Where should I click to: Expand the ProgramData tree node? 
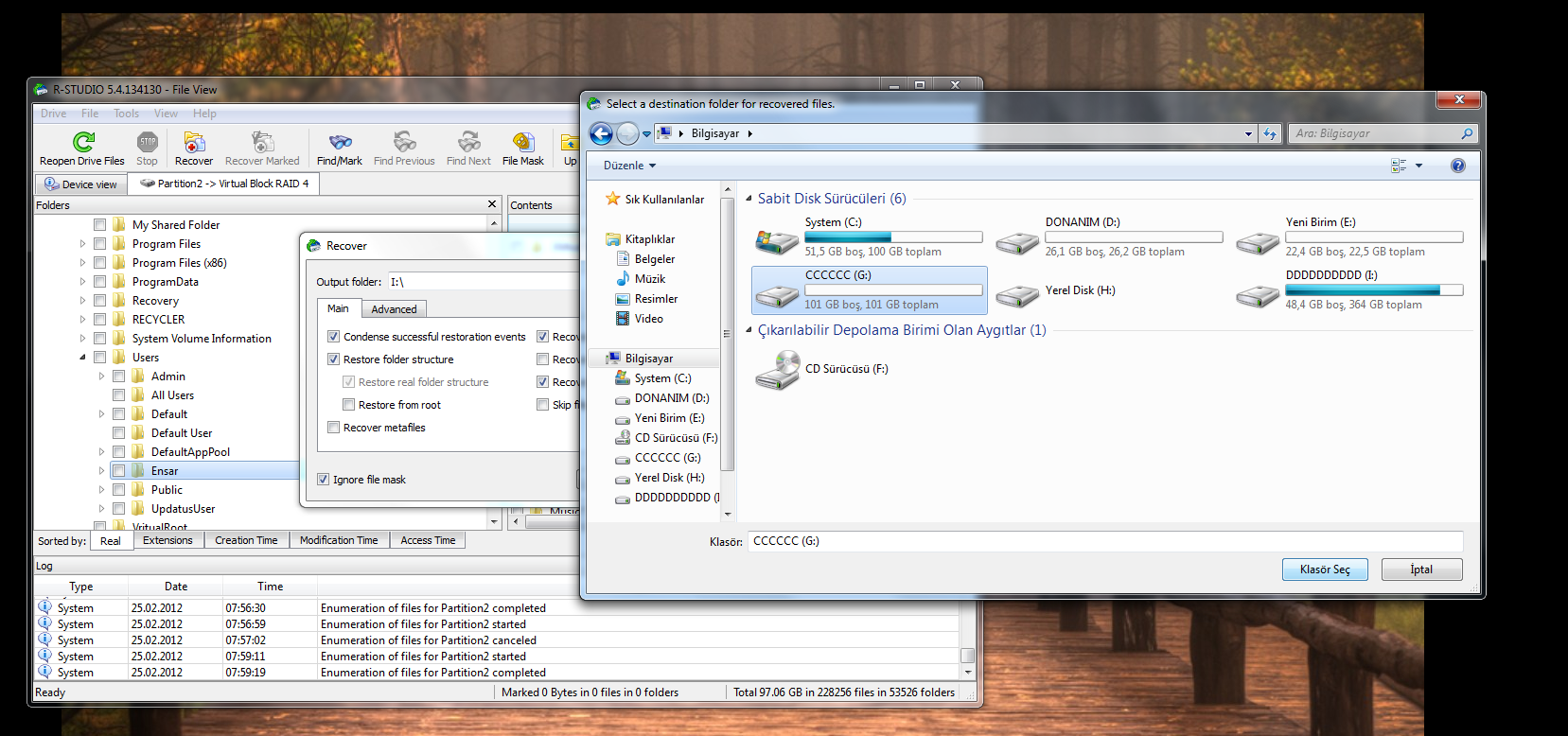(x=82, y=282)
